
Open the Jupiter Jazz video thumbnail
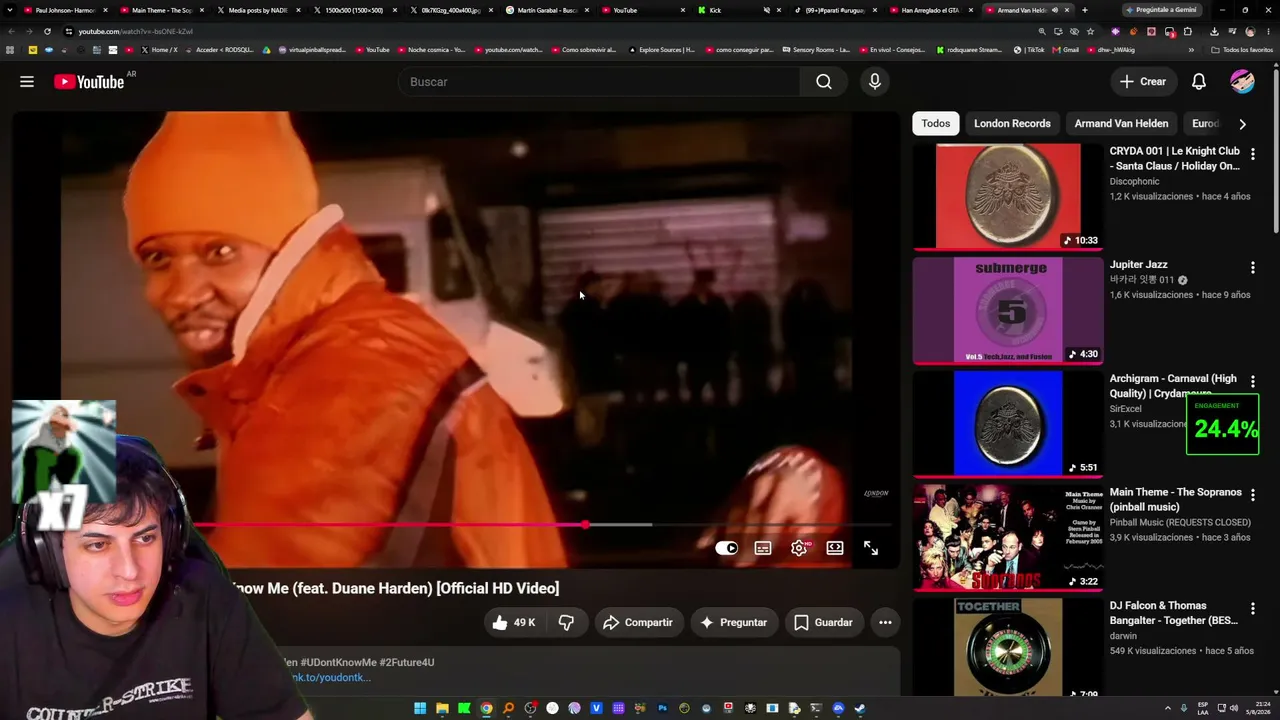tap(1008, 310)
